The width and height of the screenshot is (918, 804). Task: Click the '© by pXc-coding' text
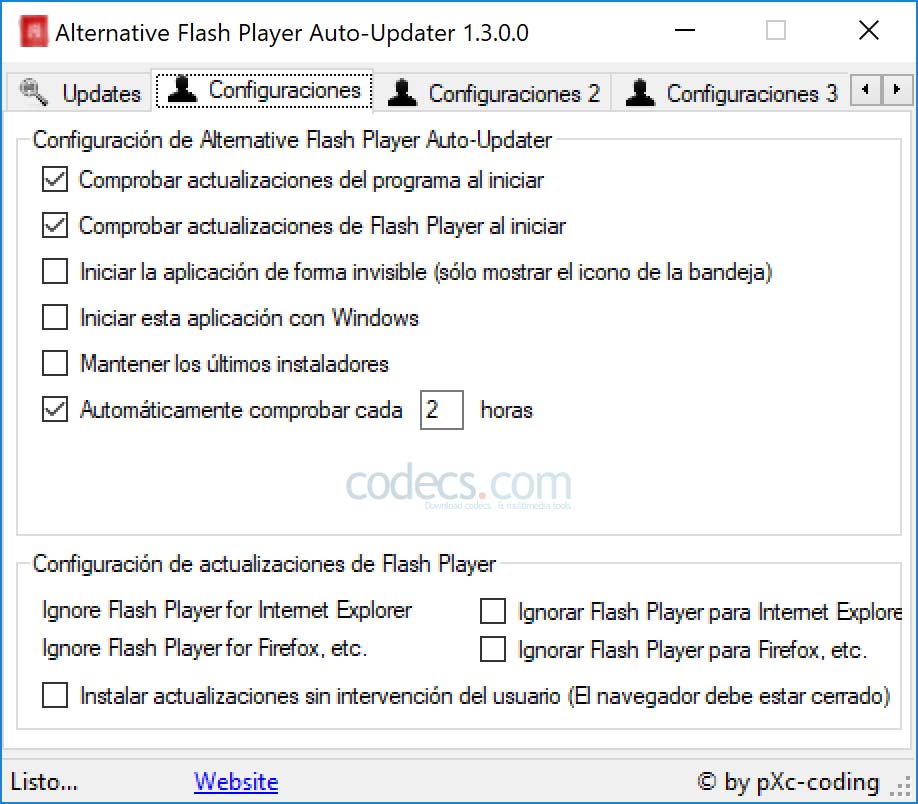point(789,782)
